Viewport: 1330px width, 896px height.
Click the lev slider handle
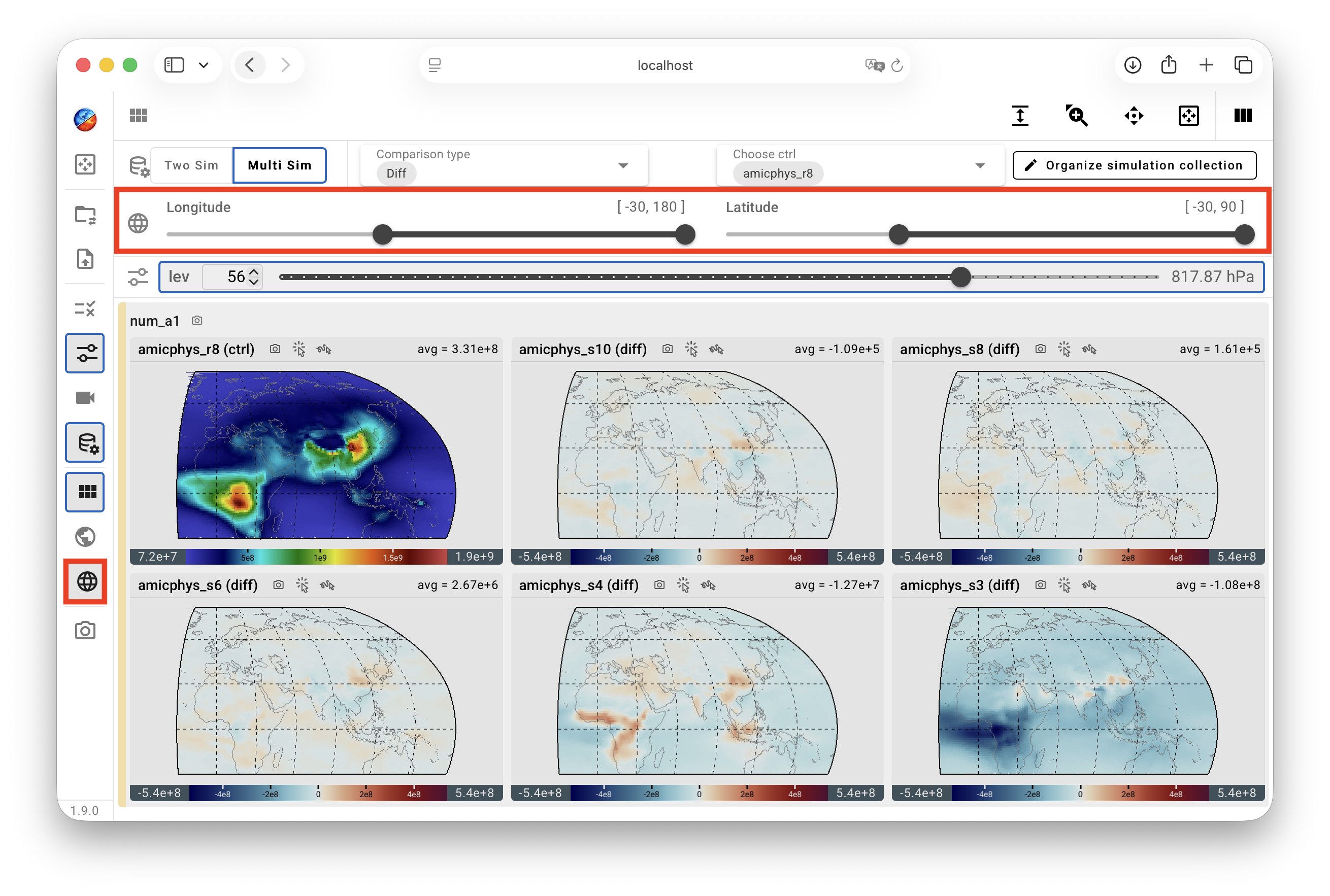[x=961, y=277]
